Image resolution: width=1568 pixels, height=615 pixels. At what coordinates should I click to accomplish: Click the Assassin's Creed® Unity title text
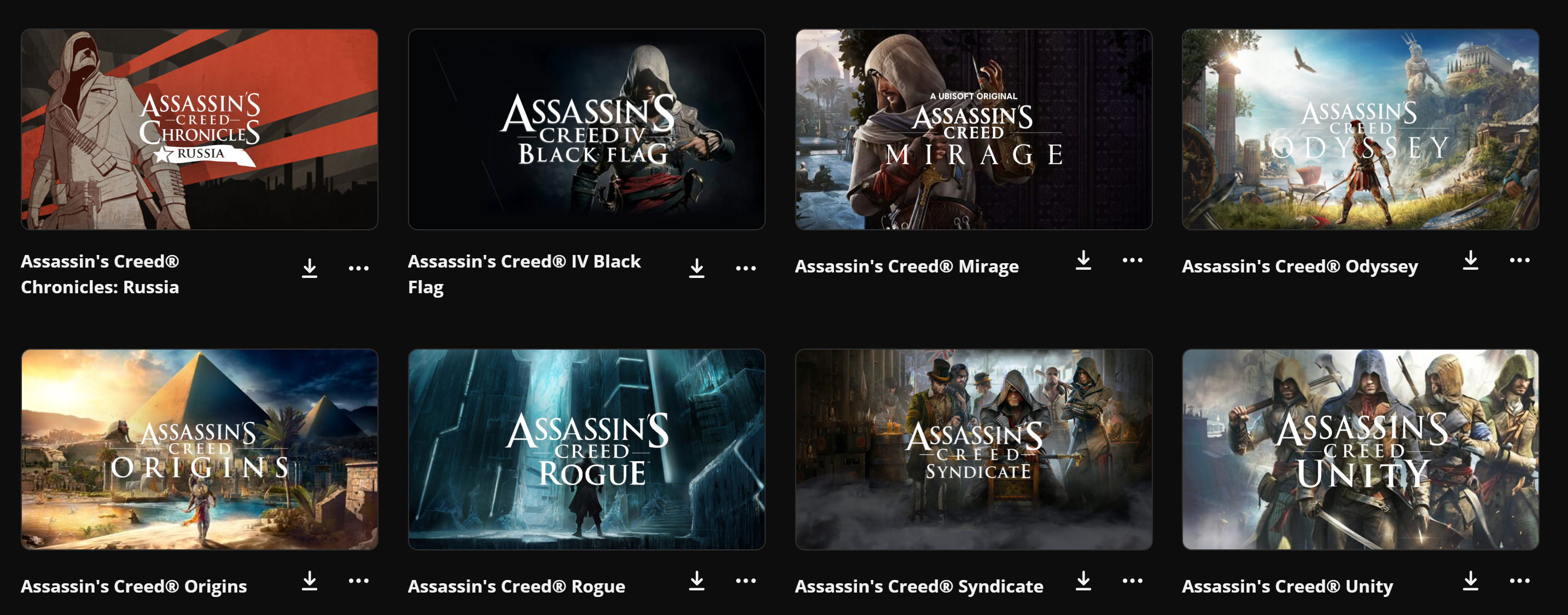(x=1287, y=587)
